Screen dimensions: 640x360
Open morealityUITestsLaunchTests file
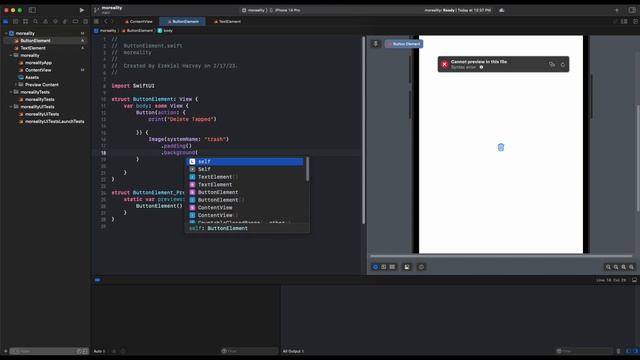pos(54,121)
